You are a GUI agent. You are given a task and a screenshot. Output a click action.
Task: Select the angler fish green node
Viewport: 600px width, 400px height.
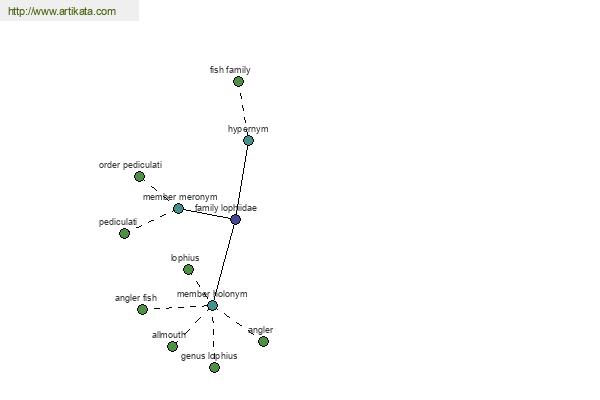tap(142, 310)
